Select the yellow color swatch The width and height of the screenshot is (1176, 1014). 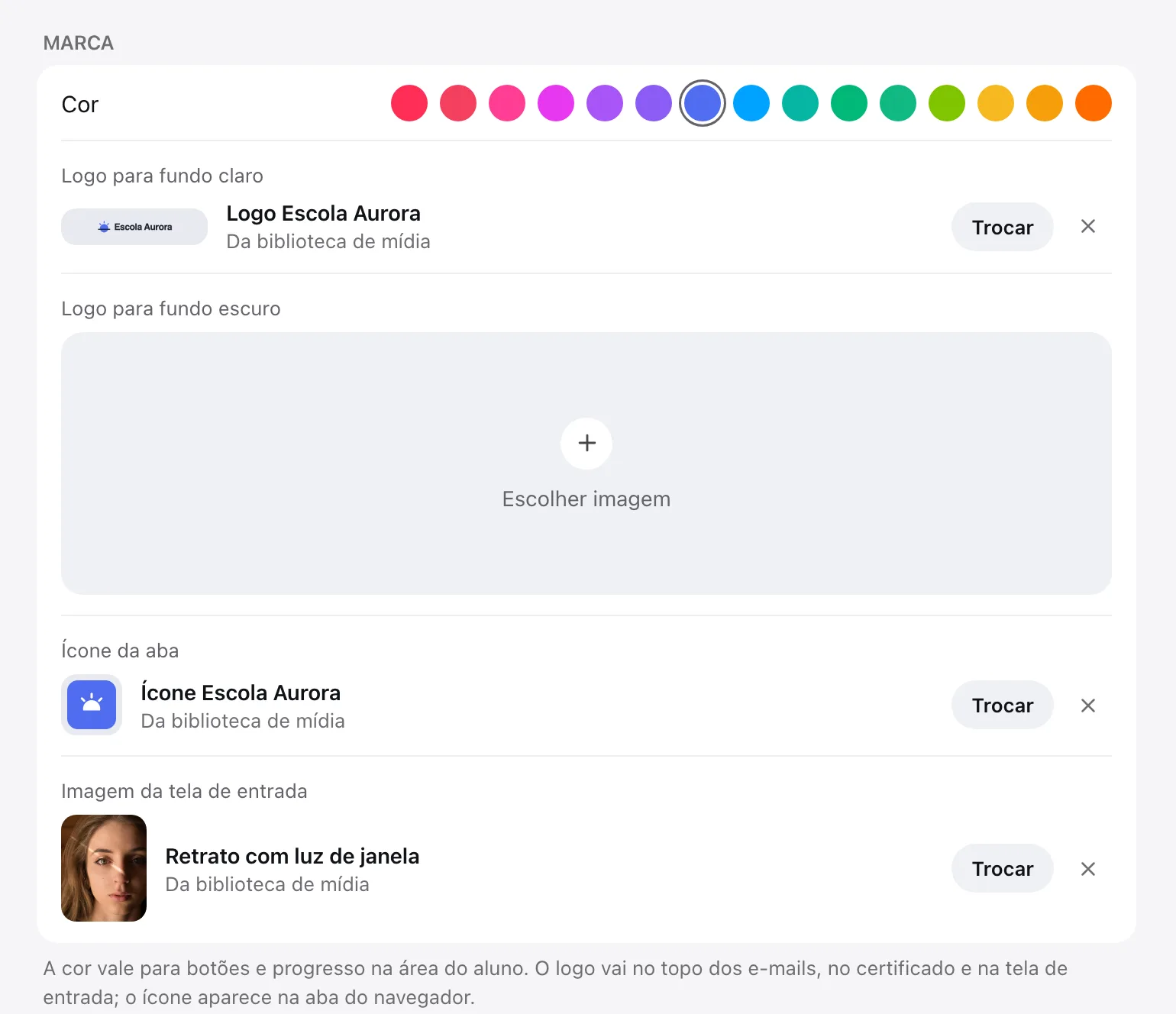[x=996, y=103]
